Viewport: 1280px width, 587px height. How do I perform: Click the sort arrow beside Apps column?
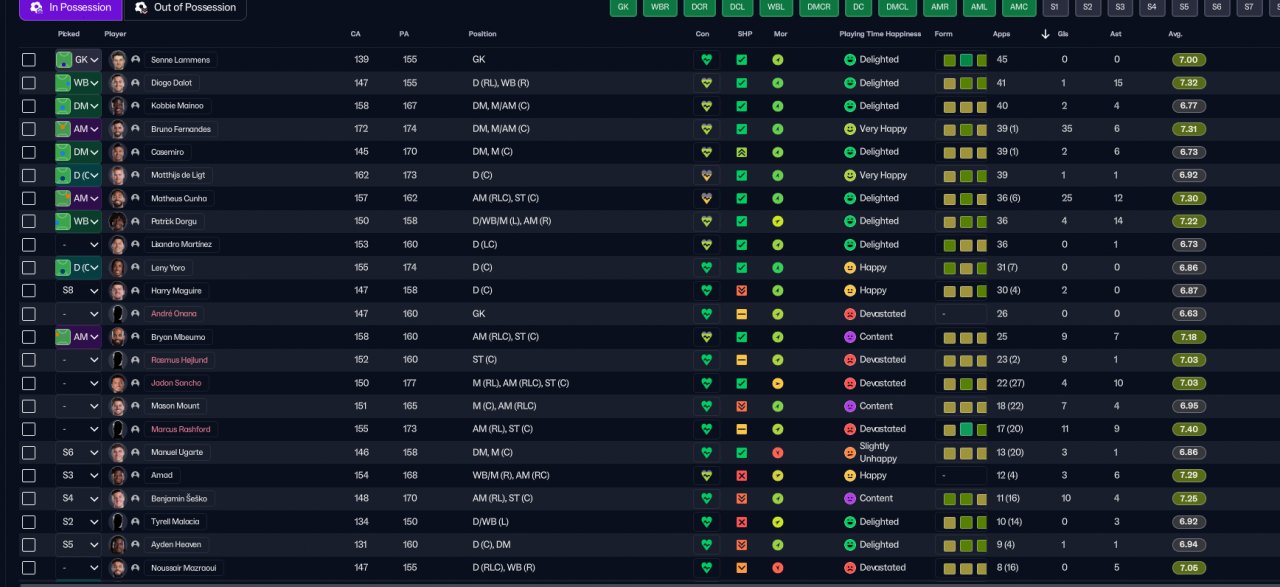tap(1046, 34)
